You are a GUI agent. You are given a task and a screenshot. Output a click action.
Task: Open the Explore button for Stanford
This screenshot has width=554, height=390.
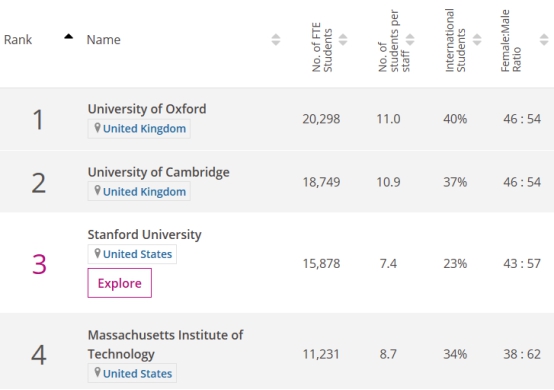click(x=119, y=283)
